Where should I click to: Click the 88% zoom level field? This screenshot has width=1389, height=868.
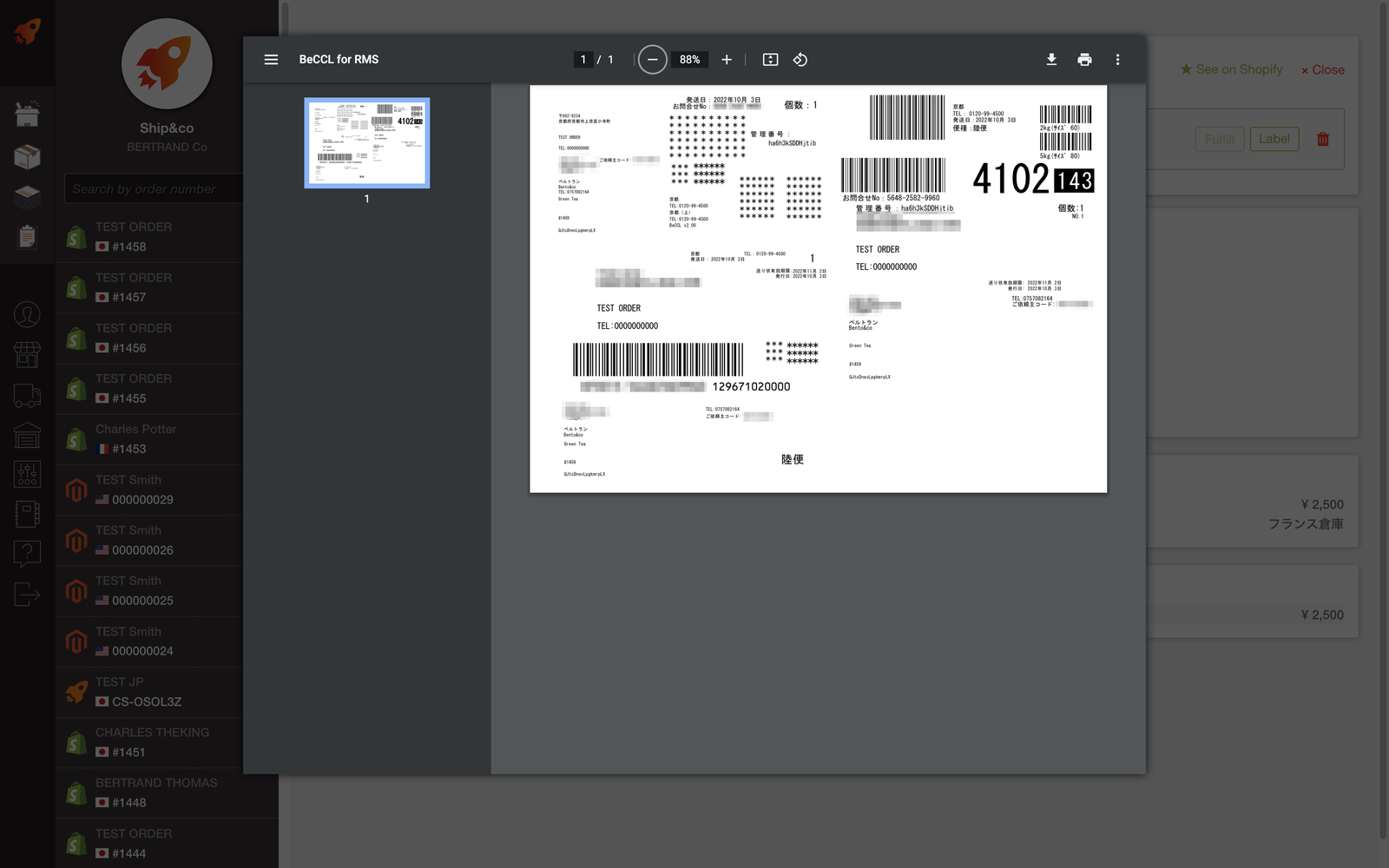click(689, 60)
